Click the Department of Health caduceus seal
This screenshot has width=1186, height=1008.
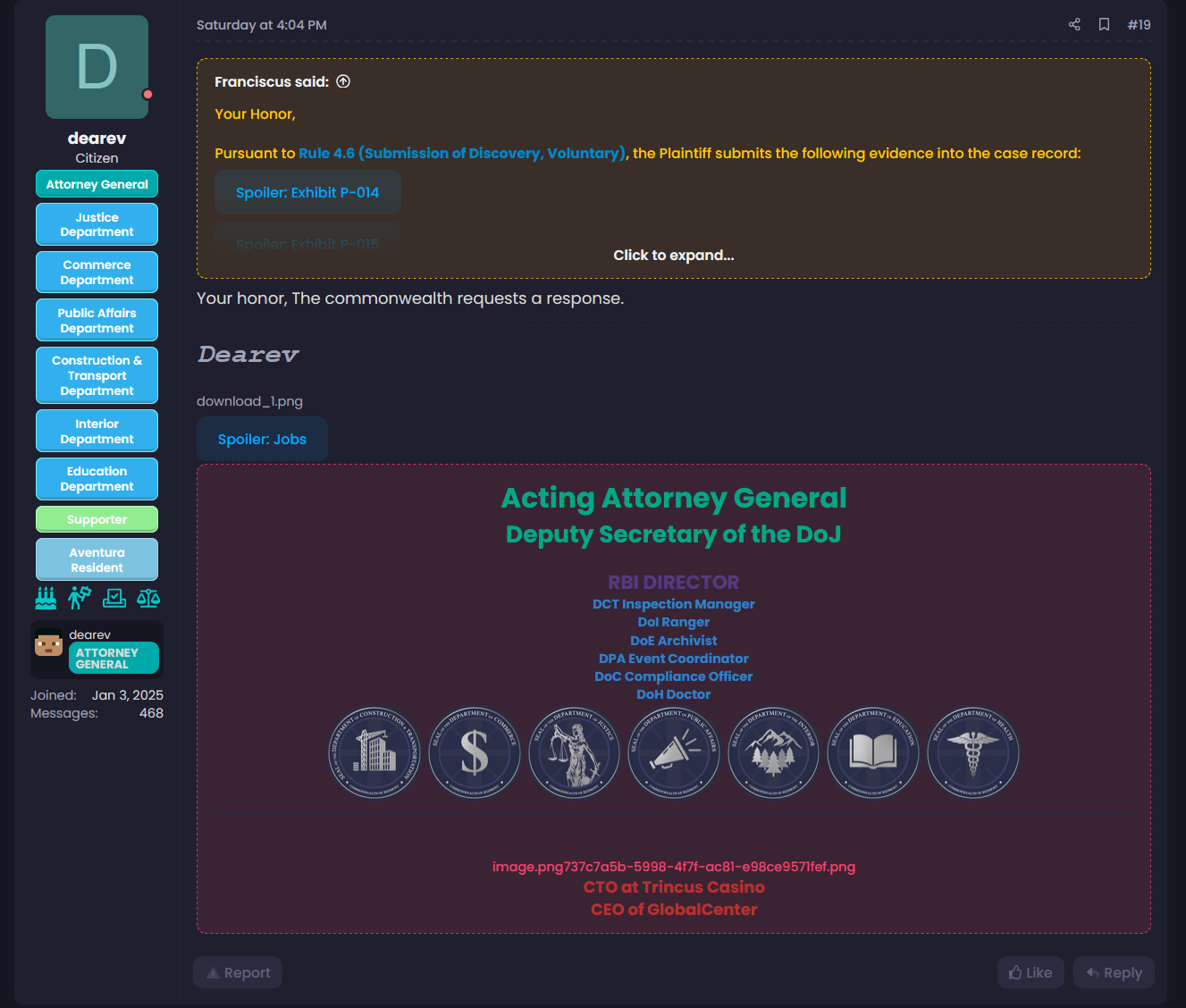[x=972, y=752]
